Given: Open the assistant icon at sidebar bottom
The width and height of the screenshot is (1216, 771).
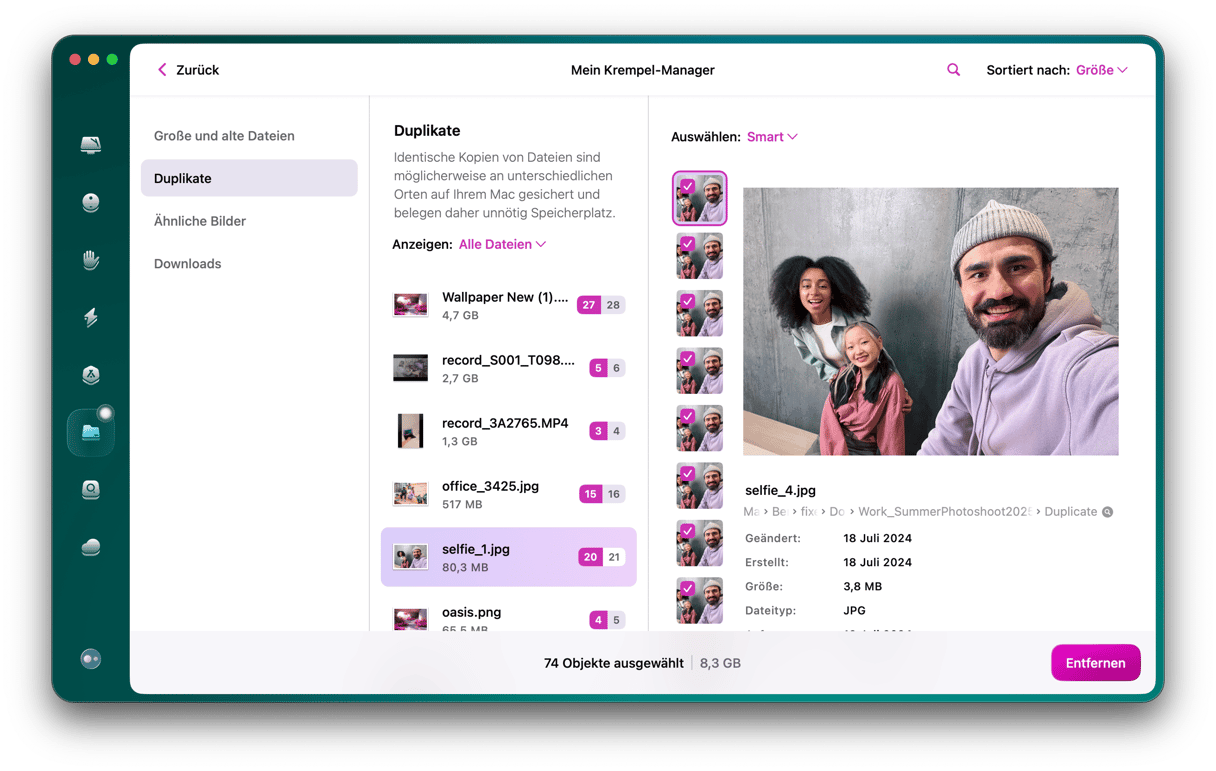Looking at the screenshot, I should click(x=91, y=659).
